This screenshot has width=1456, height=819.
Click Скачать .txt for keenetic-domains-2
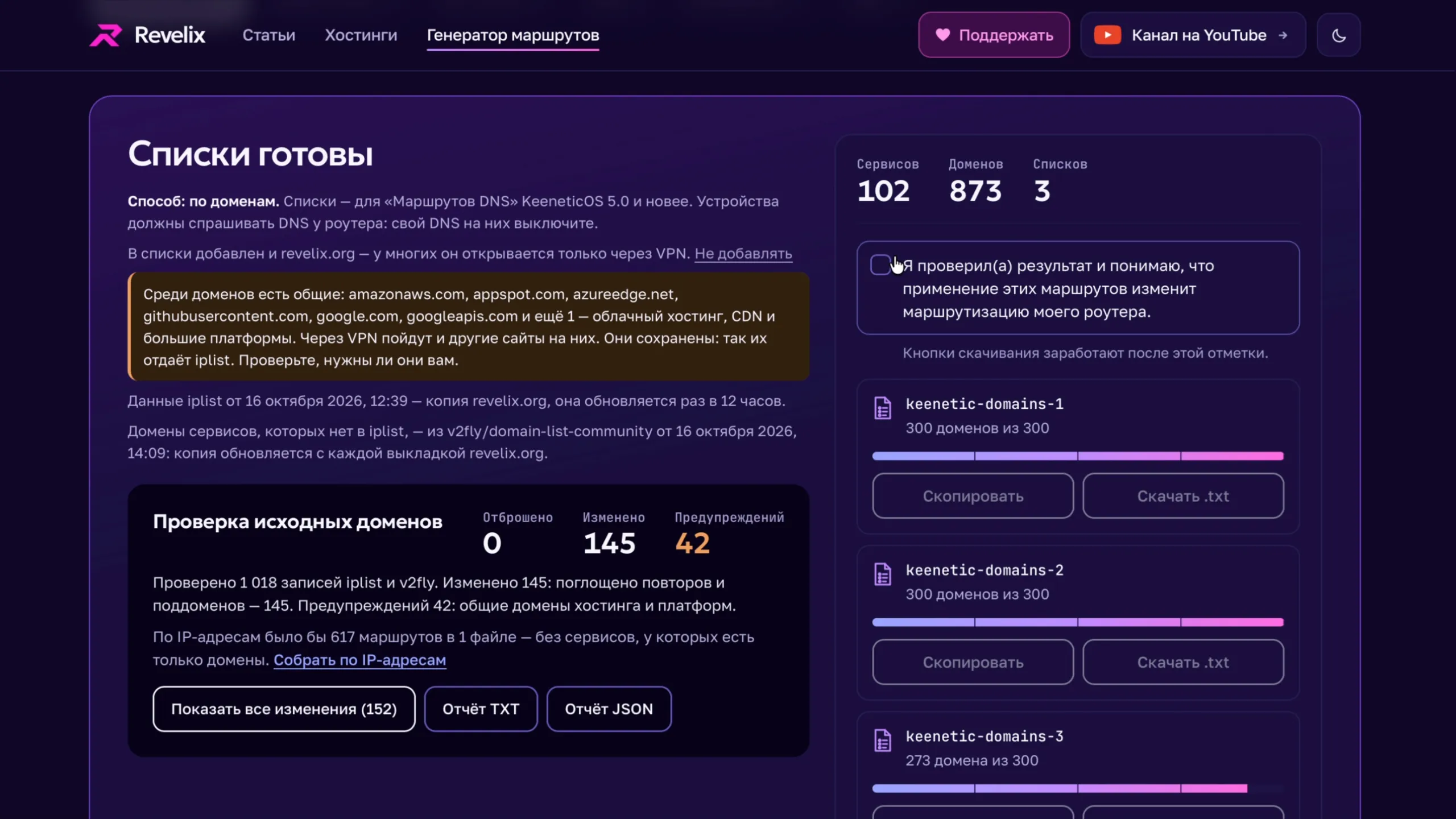1183,662
